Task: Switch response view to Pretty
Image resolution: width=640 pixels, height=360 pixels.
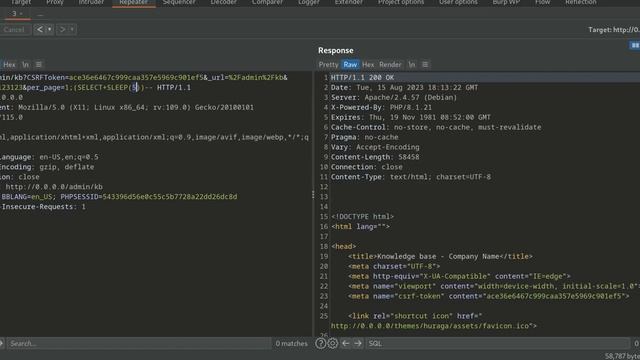Action: (328, 64)
